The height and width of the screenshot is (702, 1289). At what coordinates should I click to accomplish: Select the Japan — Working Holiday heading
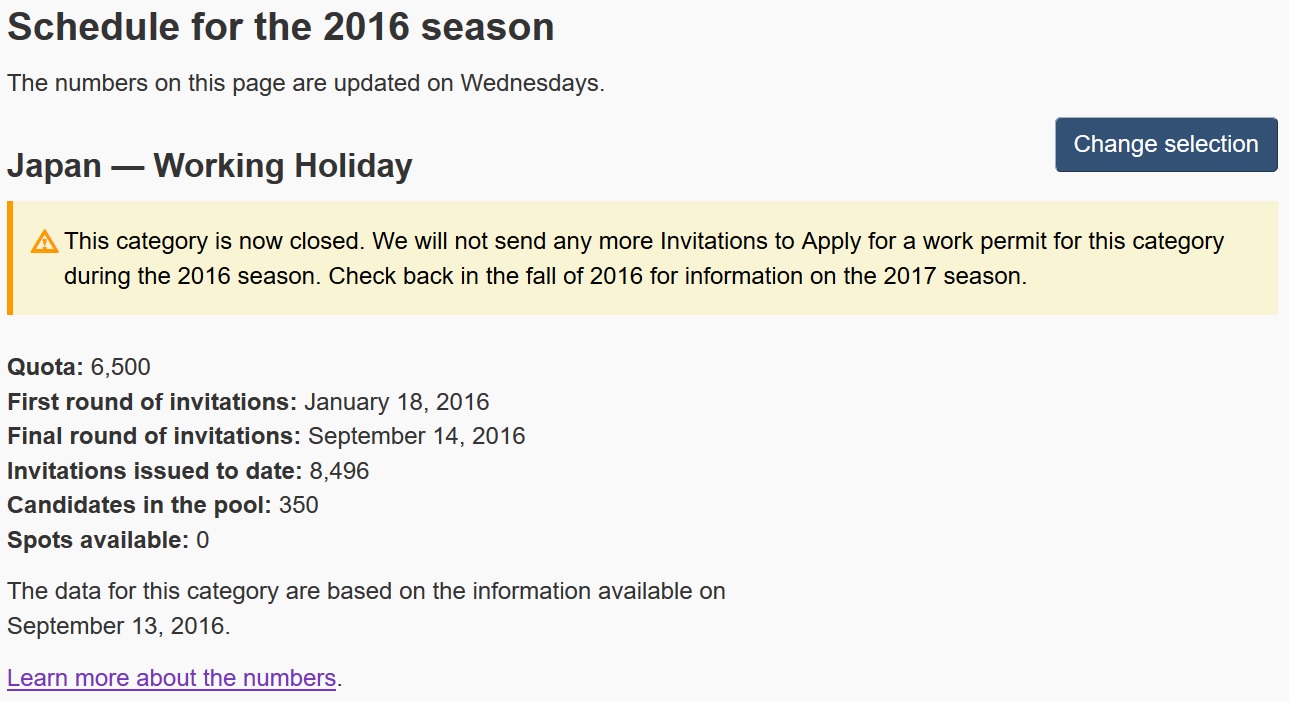[x=210, y=165]
